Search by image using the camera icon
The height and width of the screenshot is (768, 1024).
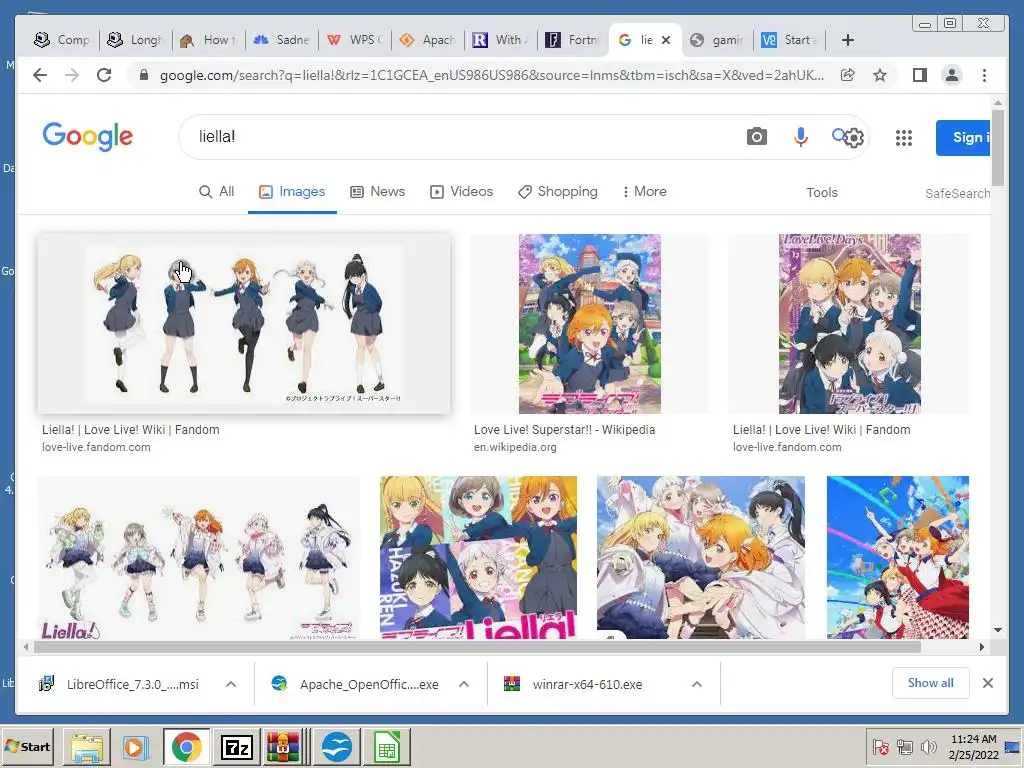point(756,136)
